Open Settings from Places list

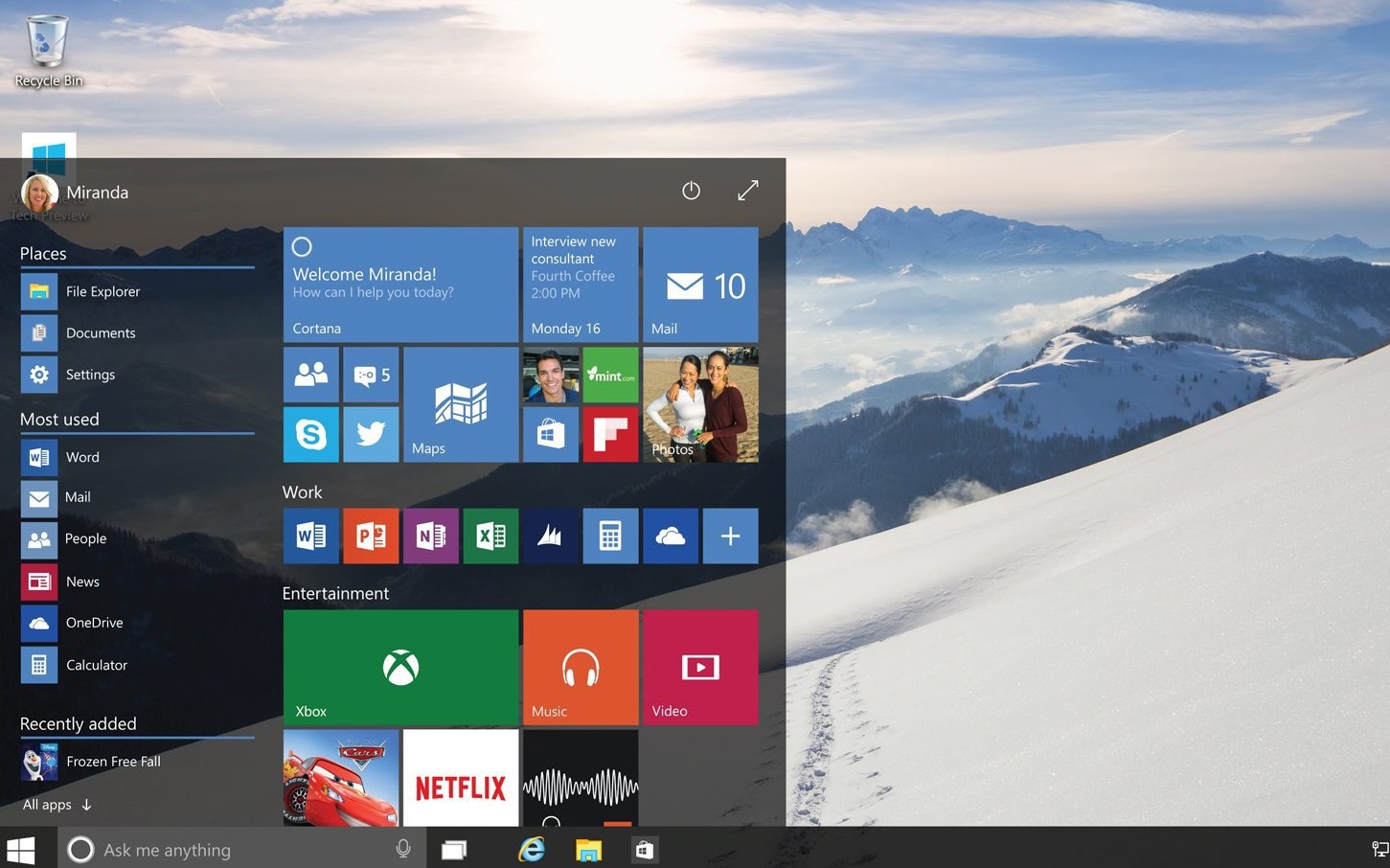137,375
